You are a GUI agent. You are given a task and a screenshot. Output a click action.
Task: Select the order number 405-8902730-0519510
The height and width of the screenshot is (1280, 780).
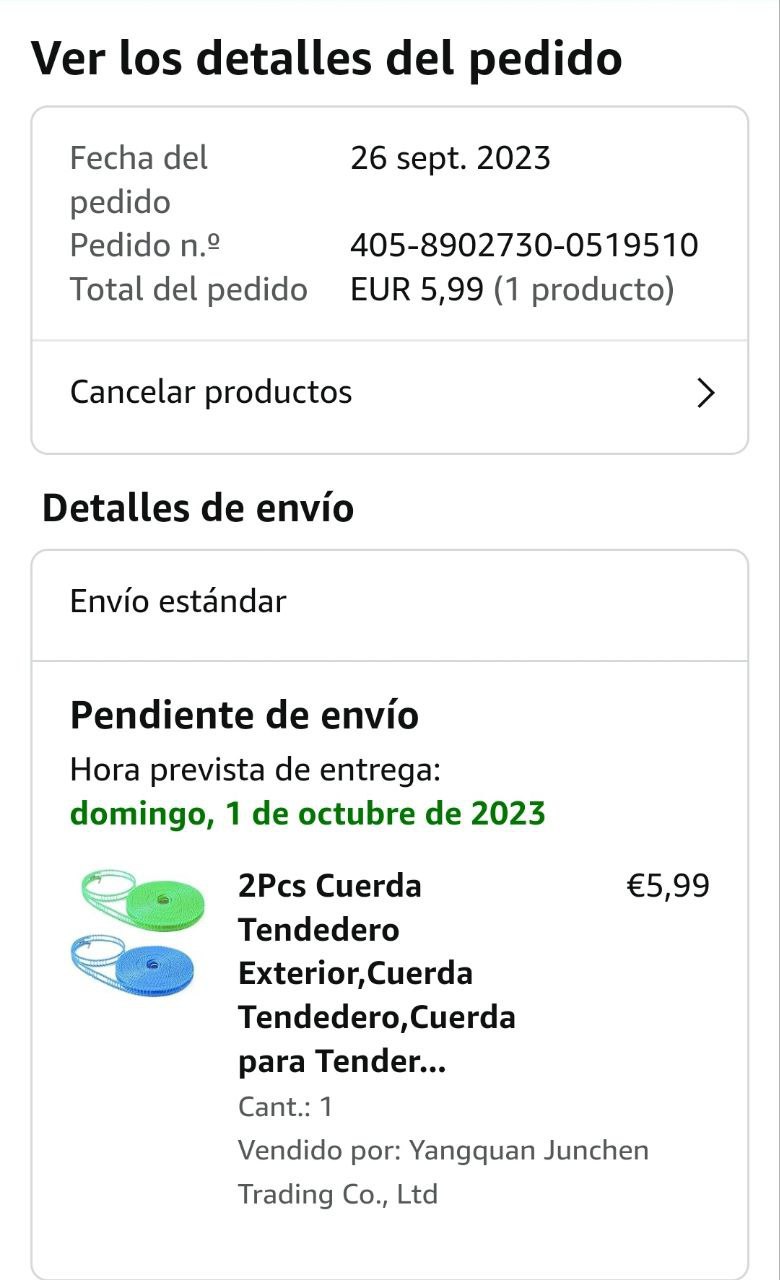point(524,245)
